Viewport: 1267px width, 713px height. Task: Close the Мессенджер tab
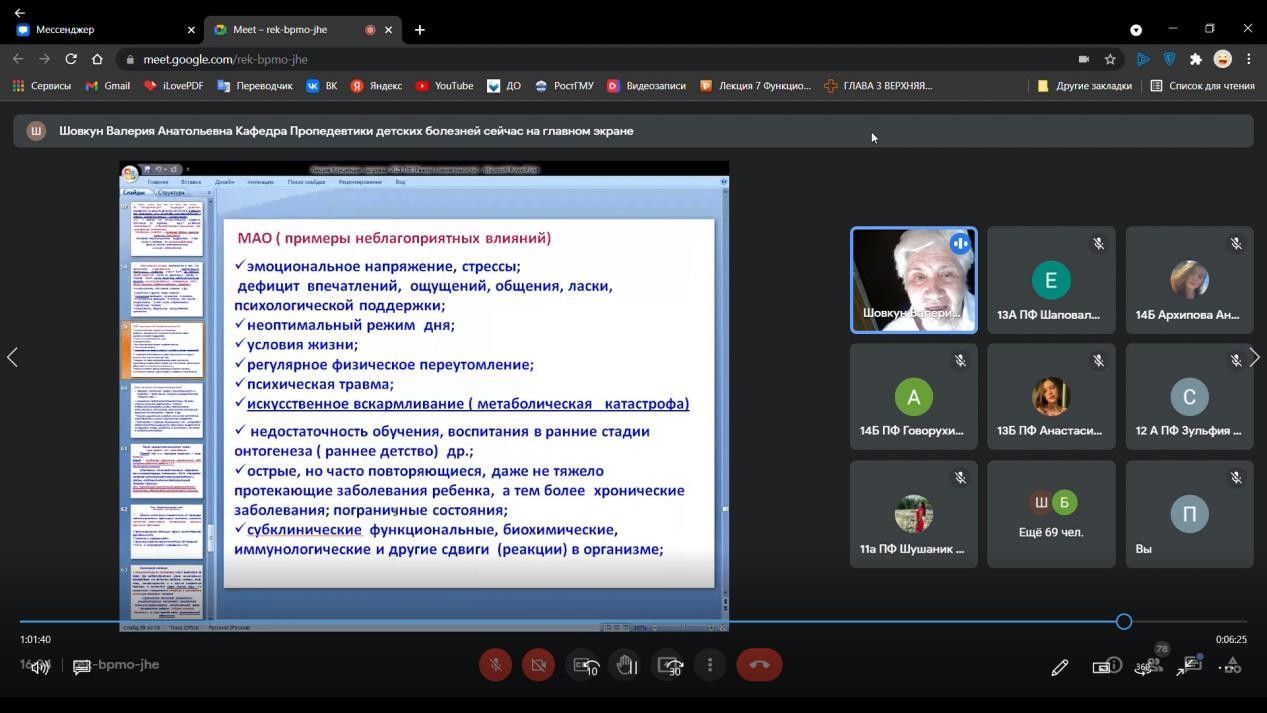(191, 30)
